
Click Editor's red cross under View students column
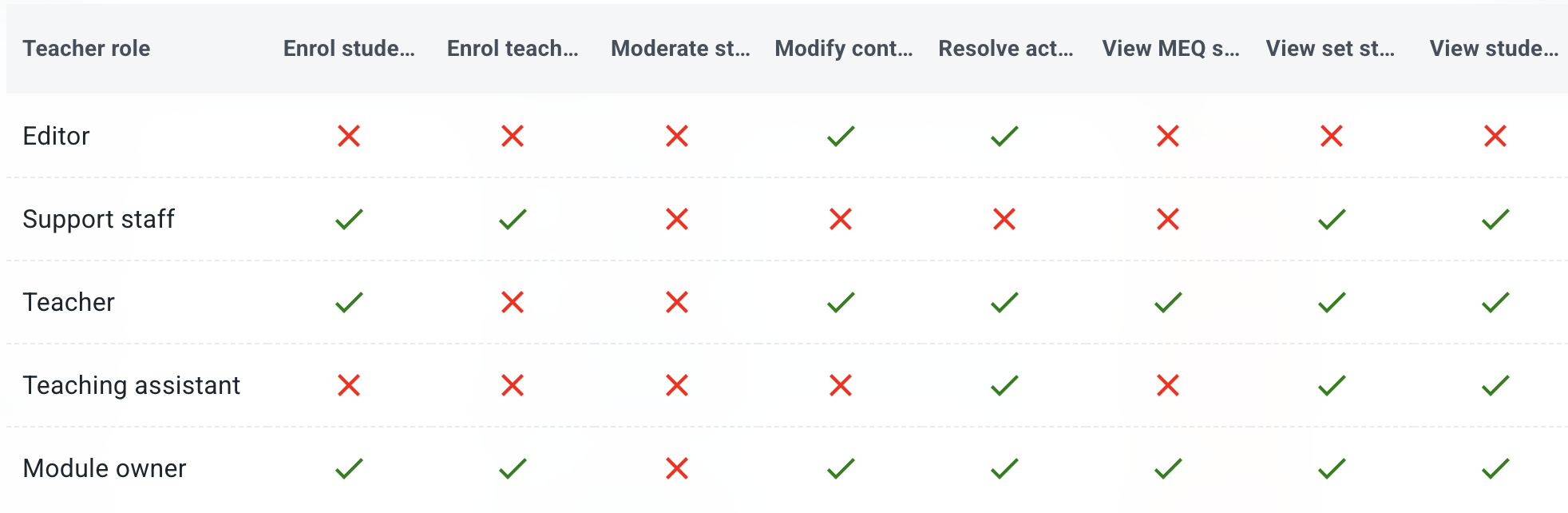click(x=1495, y=136)
